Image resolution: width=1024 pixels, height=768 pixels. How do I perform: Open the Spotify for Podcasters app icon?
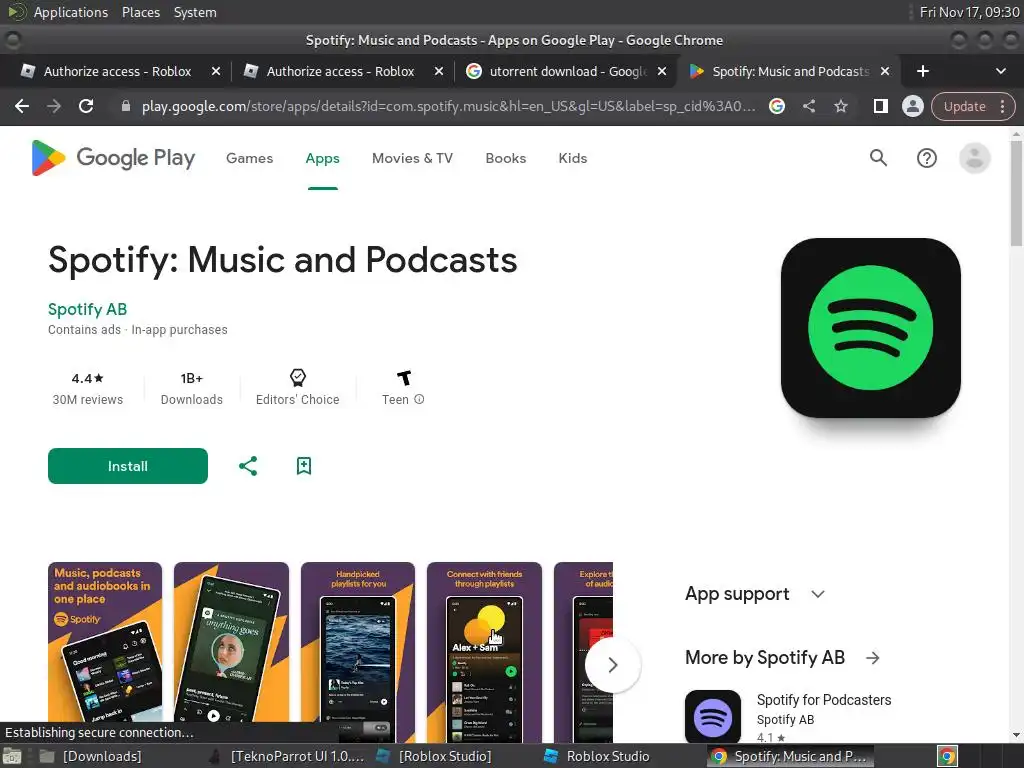(712, 716)
